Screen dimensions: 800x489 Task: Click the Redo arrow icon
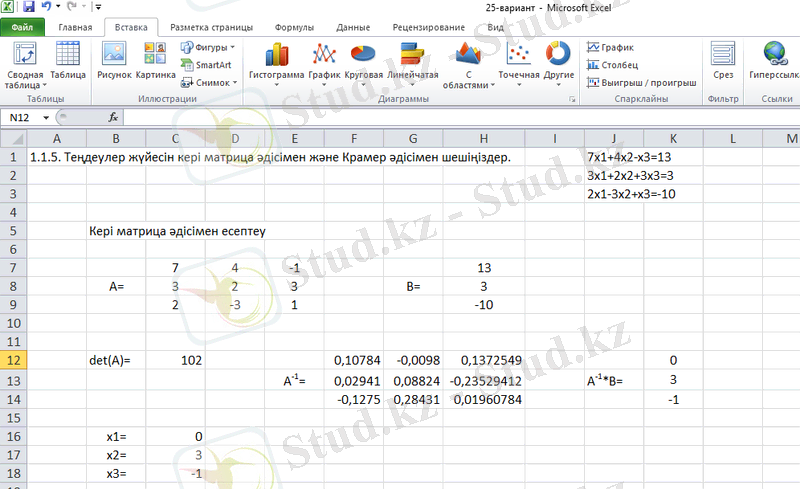click(x=72, y=7)
